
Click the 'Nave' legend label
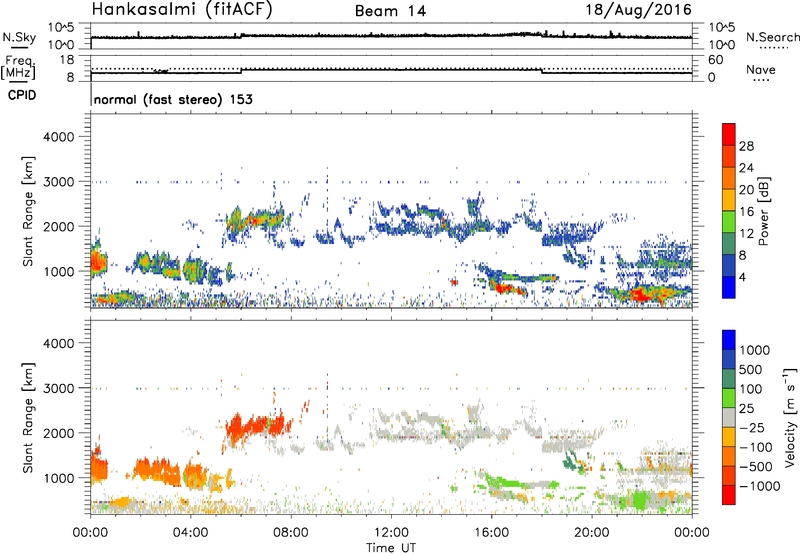point(761,69)
